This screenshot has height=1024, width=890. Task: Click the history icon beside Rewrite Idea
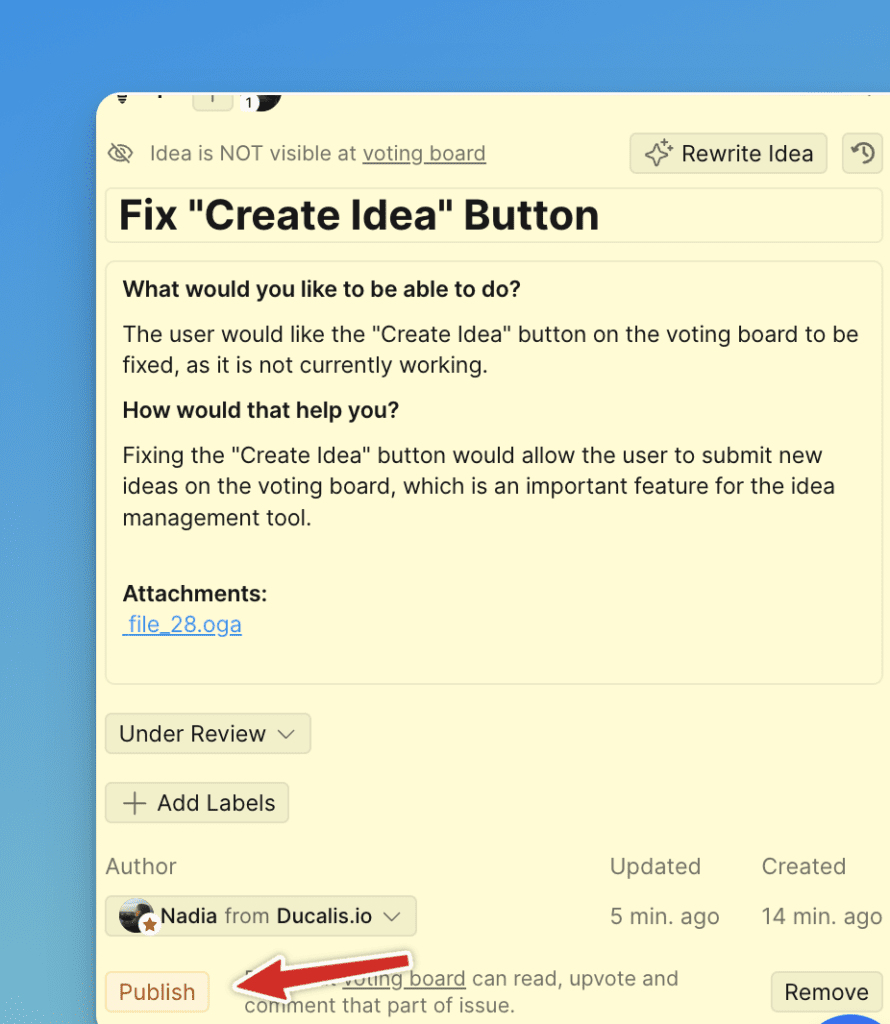click(x=862, y=154)
